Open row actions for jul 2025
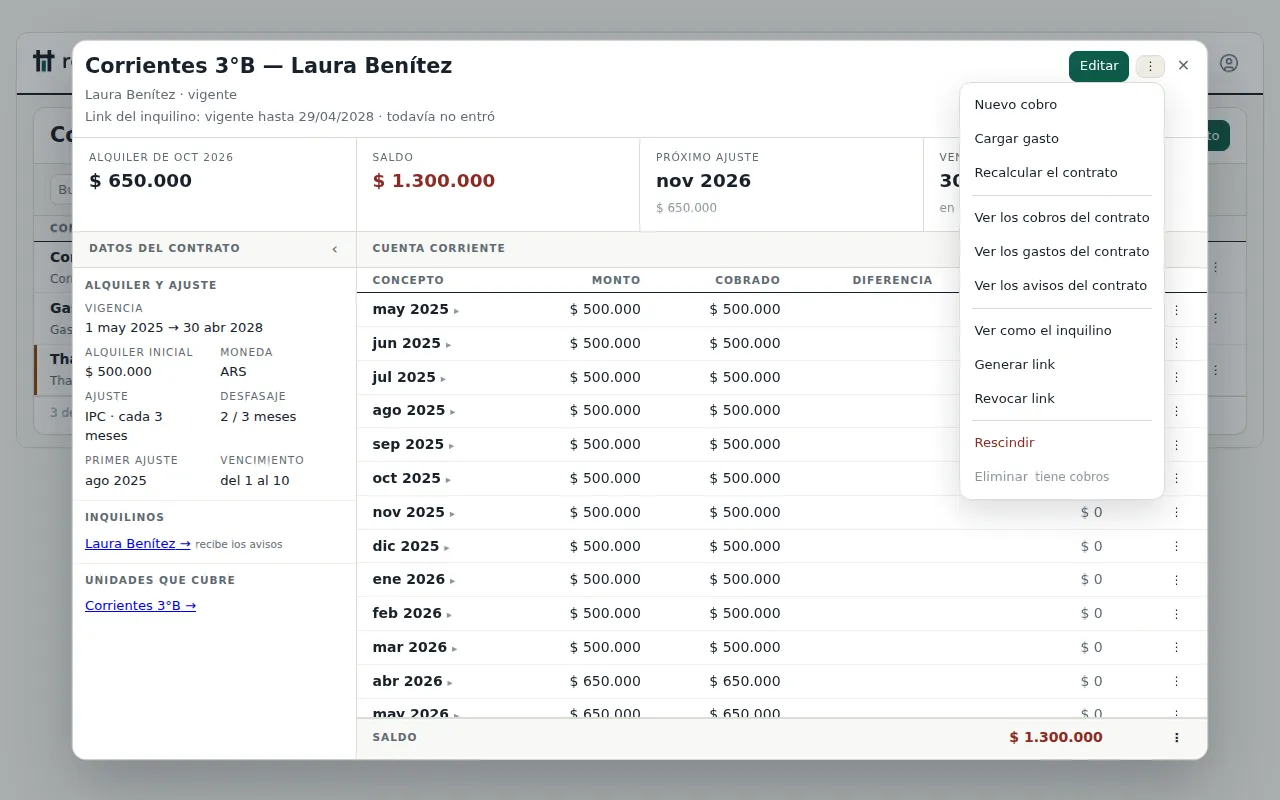Screen dimensions: 1280x800 [1176, 378]
